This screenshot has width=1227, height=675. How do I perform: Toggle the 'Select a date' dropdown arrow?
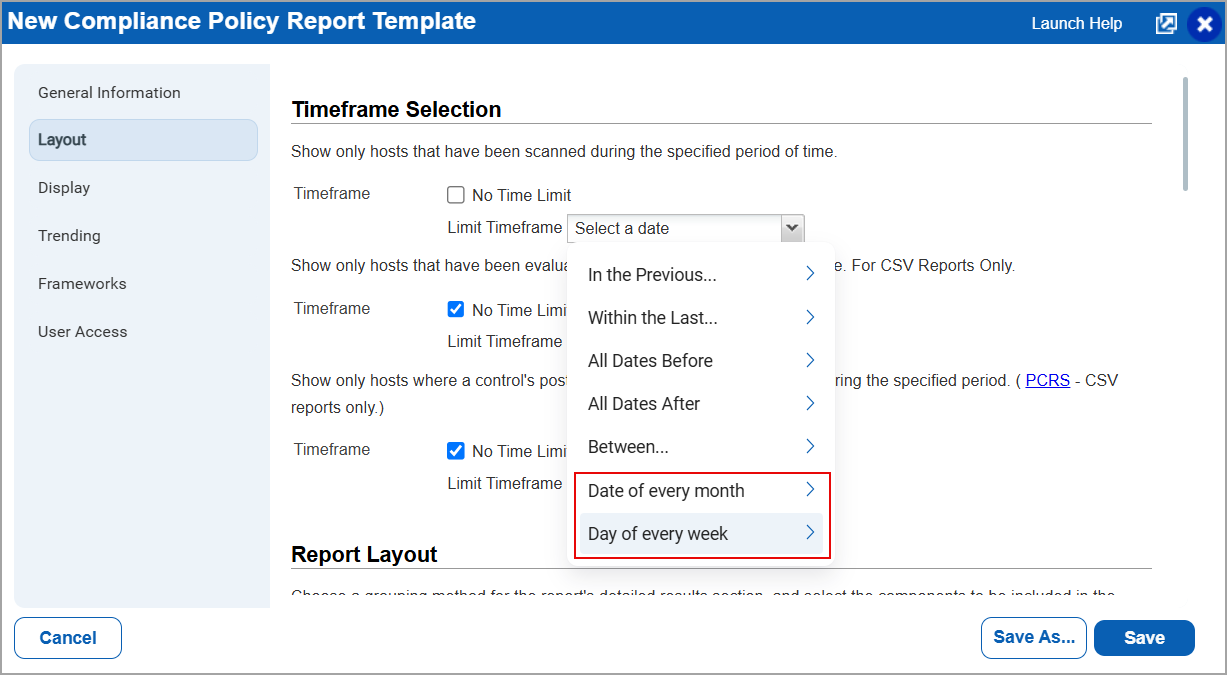792,228
